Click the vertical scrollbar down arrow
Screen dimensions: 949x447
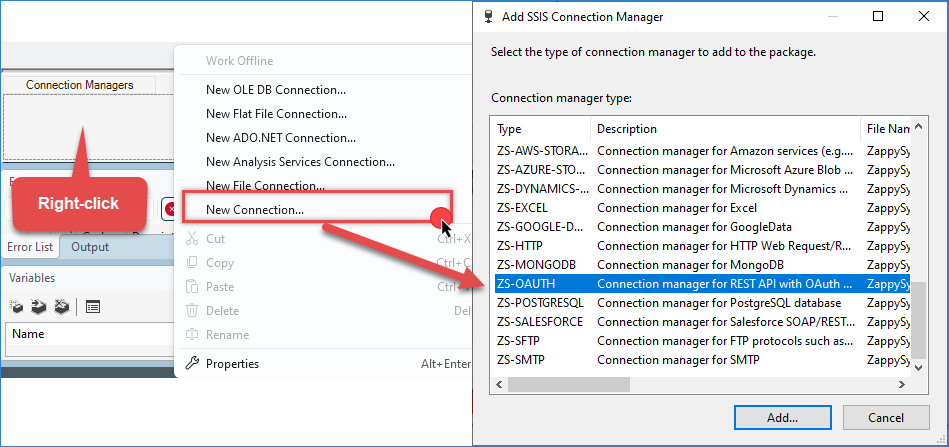click(920, 369)
